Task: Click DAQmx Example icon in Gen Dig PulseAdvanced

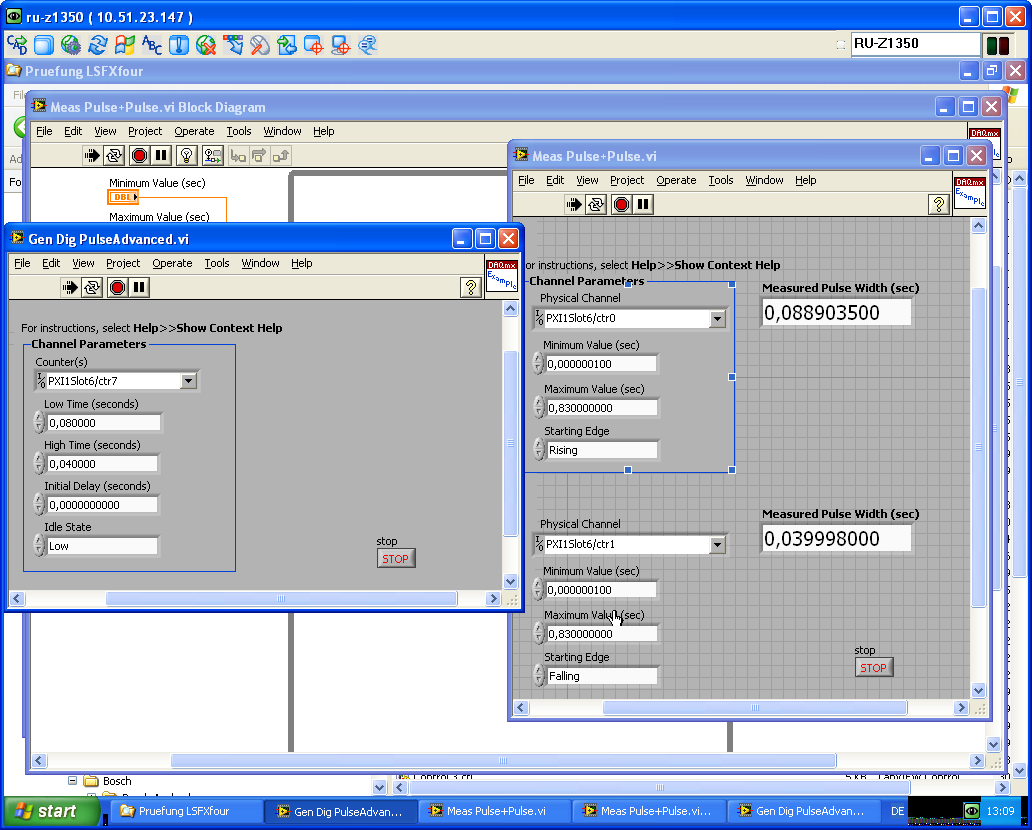Action: pyautogui.click(x=502, y=276)
